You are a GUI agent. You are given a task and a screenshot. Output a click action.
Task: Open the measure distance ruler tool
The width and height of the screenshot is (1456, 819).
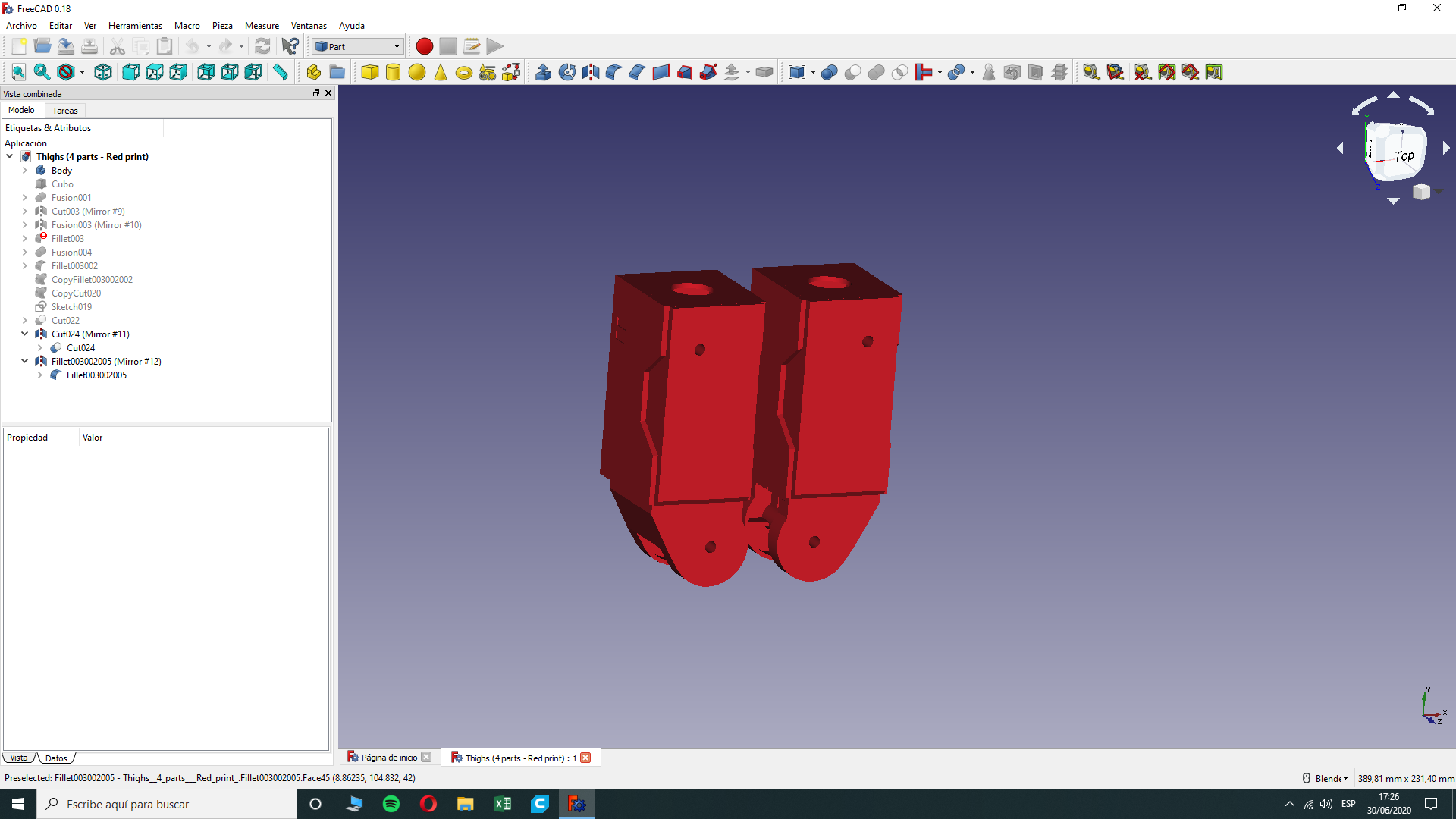pyautogui.click(x=281, y=72)
